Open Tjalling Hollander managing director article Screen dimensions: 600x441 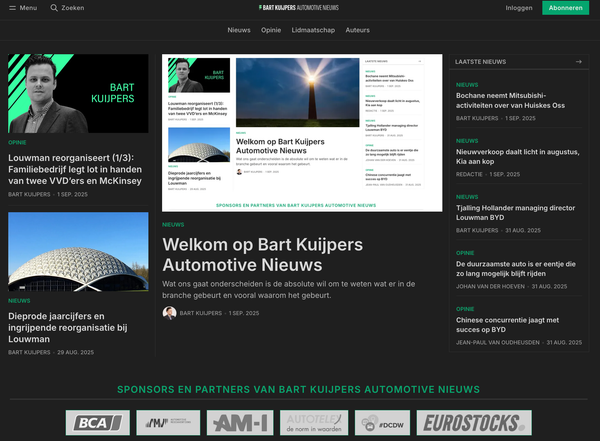tap(515, 212)
